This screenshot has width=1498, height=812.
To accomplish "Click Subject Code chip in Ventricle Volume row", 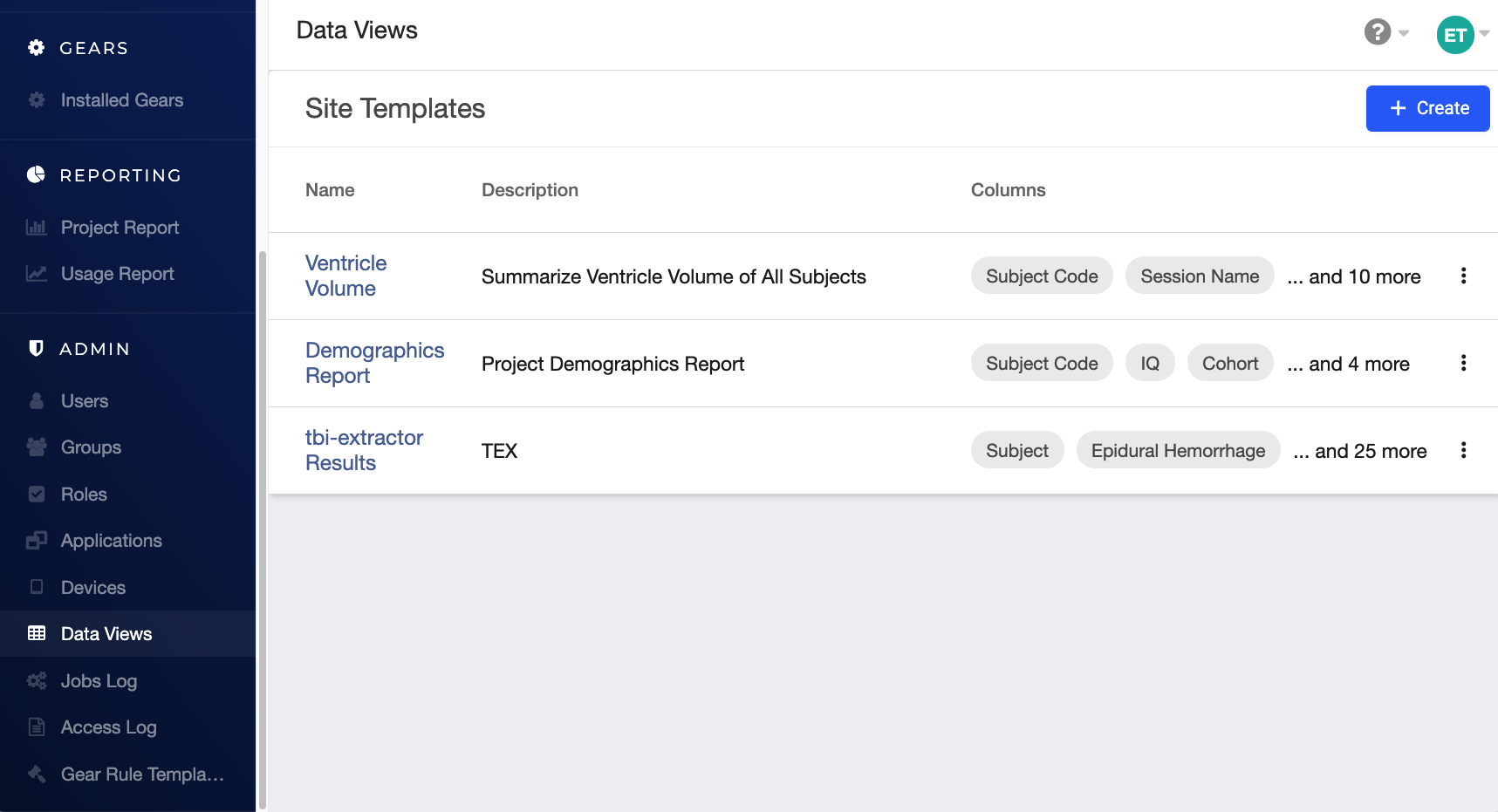I will tap(1042, 276).
